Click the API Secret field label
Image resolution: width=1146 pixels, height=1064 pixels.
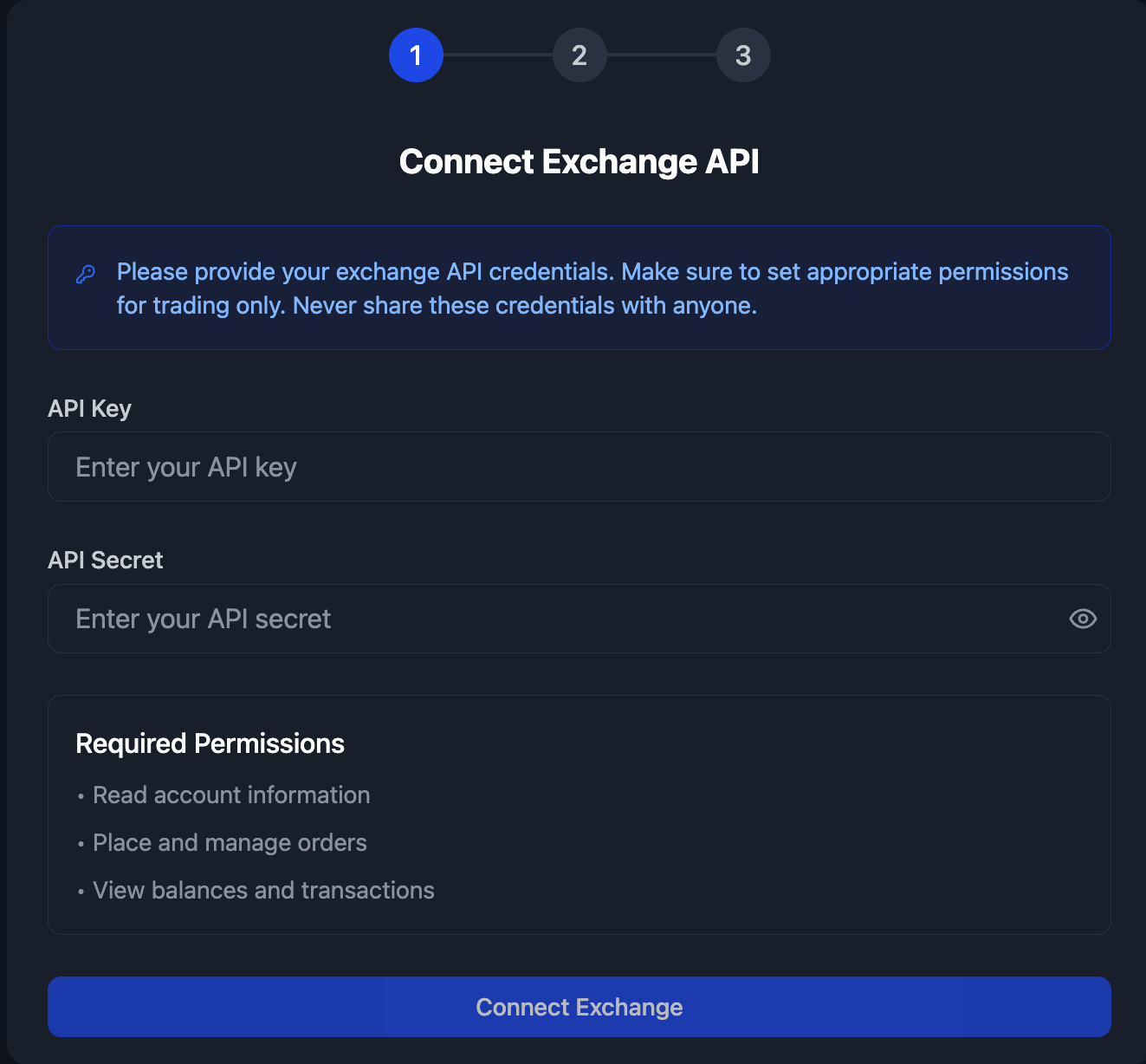(105, 561)
